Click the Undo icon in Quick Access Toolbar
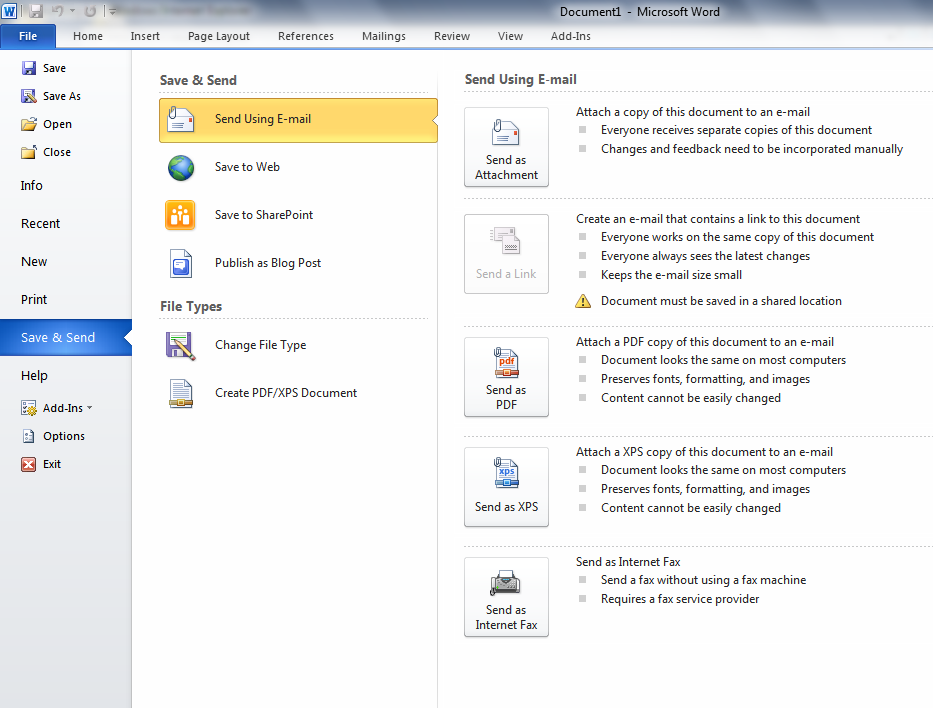Viewport: 933px width, 708px height. pyautogui.click(x=58, y=11)
